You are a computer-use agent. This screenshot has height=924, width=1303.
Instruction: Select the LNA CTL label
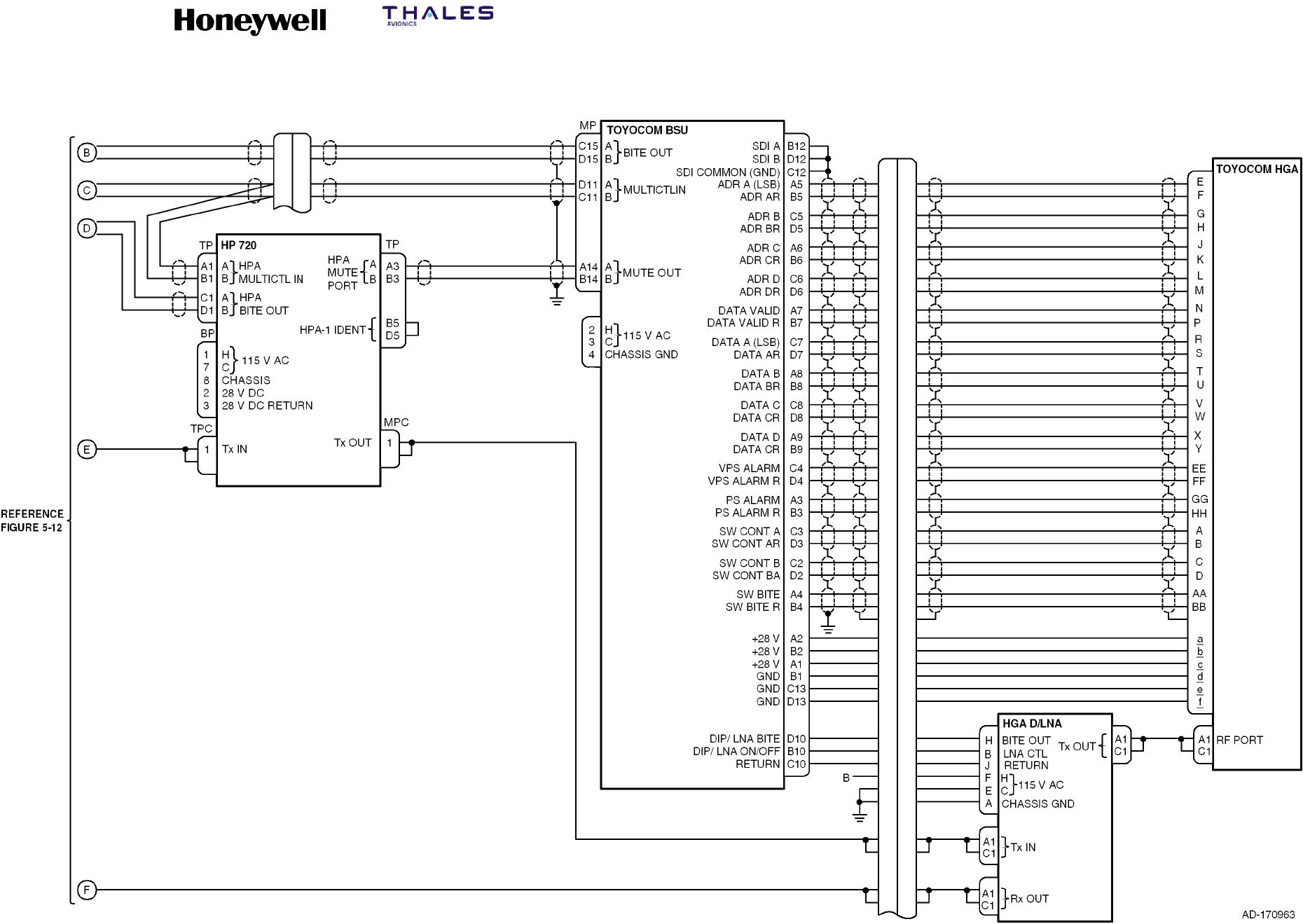[x=1025, y=754]
